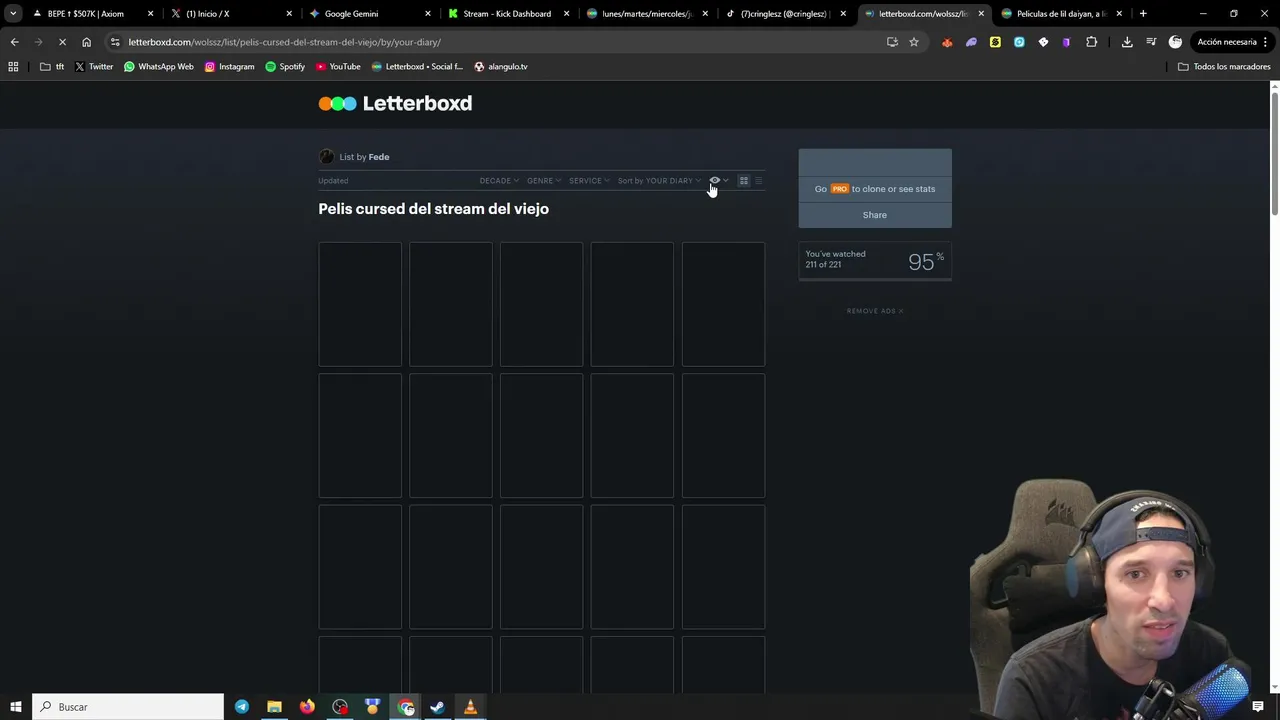Click the purple book extension icon
The height and width of the screenshot is (720, 1280).
[1066, 42]
